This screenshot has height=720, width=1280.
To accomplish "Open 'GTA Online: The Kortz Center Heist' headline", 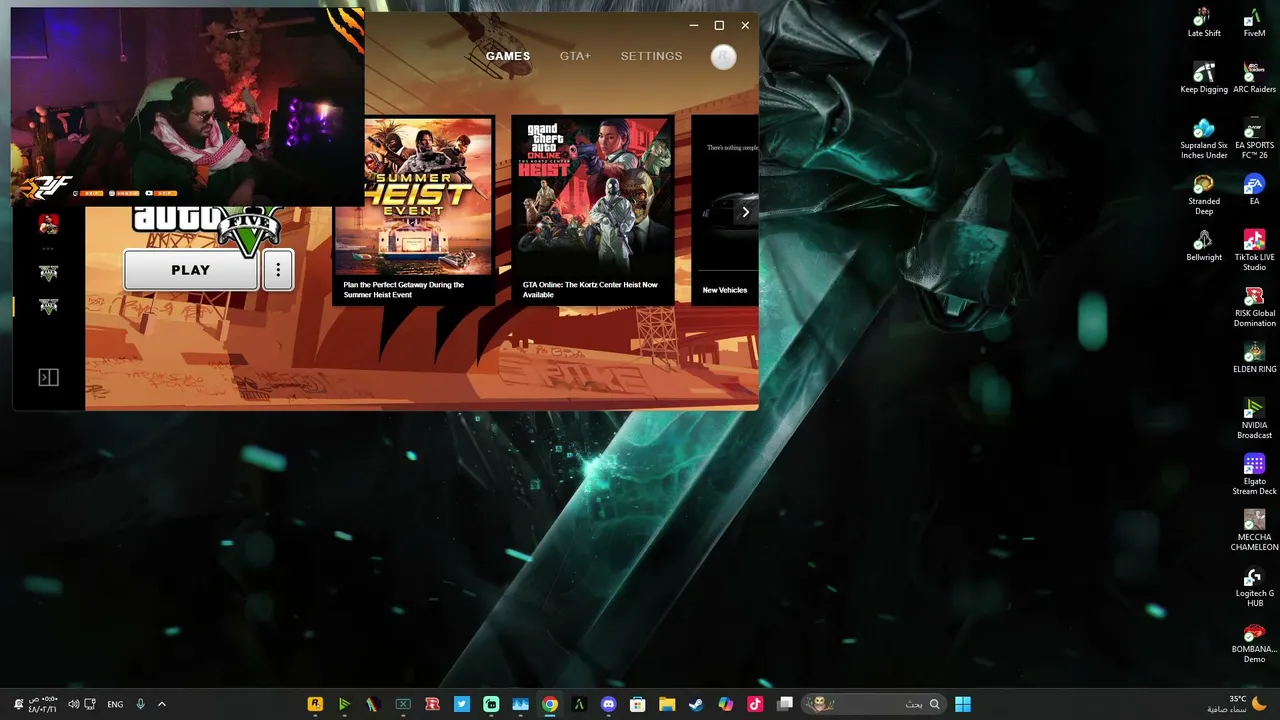I will tap(590, 290).
